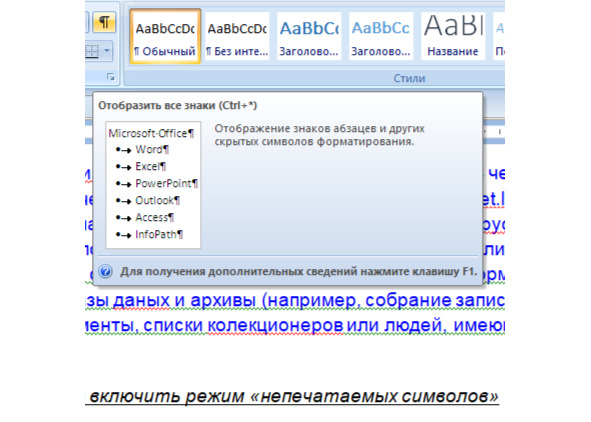The height and width of the screenshot is (422, 591).
Task: Click the InfoPath bullet in preview
Action: pos(149,235)
